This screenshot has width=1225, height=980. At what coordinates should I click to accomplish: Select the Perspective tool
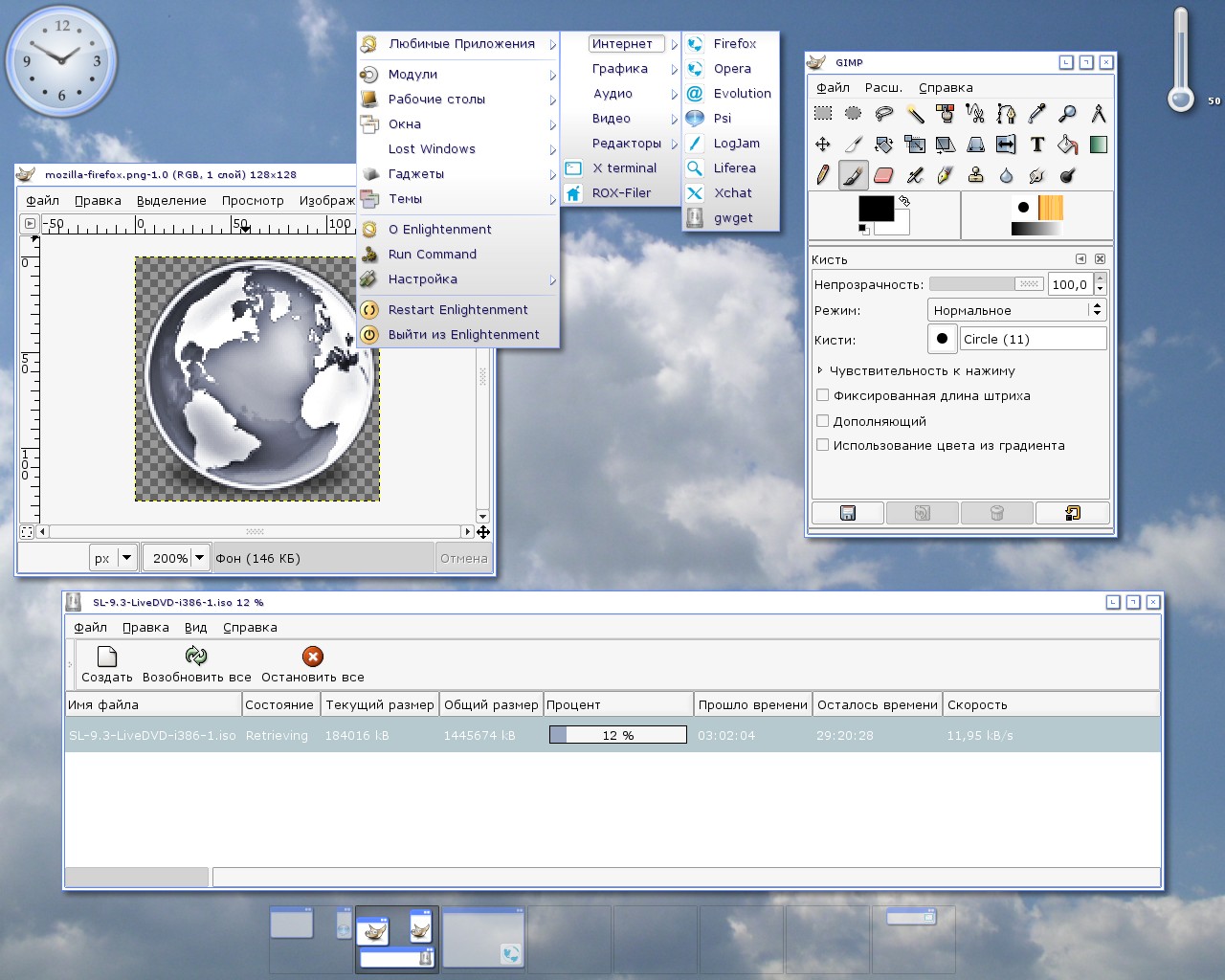(976, 145)
